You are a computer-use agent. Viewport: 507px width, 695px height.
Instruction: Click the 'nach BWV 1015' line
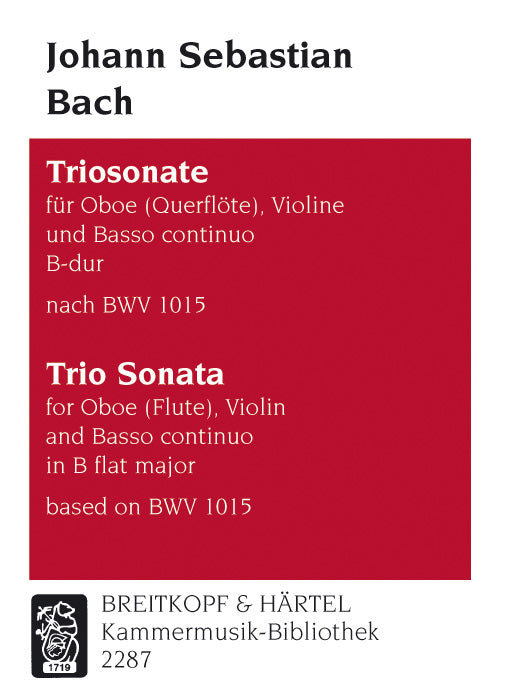126,305
